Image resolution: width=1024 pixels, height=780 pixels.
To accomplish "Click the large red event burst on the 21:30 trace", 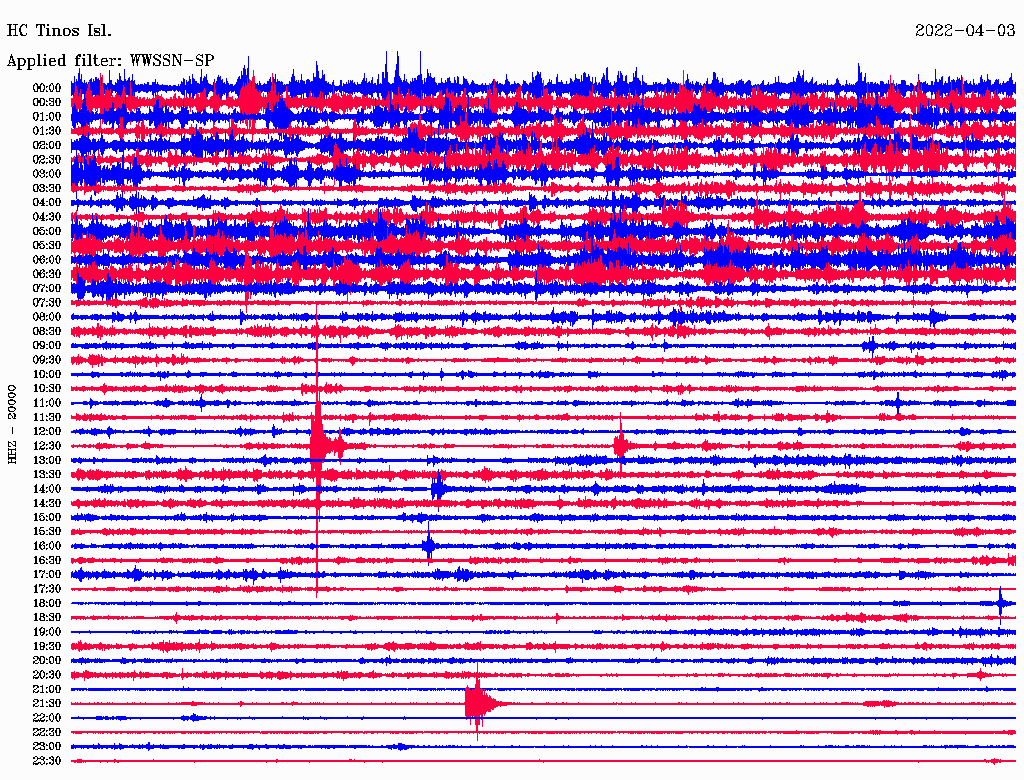I will point(478,704).
